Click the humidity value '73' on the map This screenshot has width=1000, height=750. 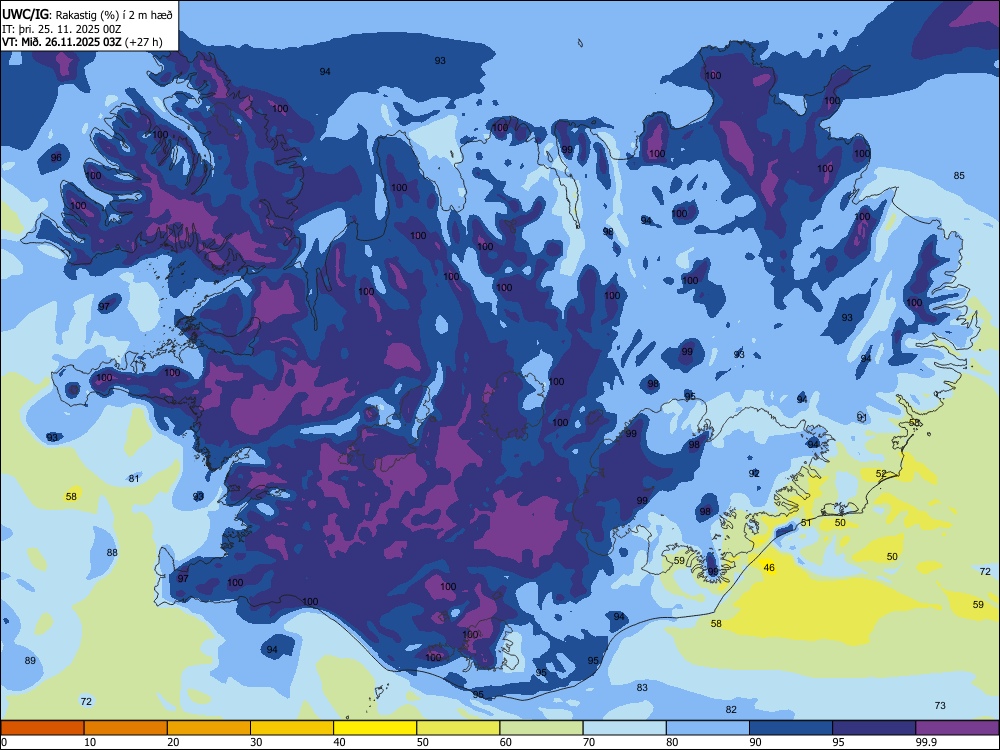click(x=940, y=705)
